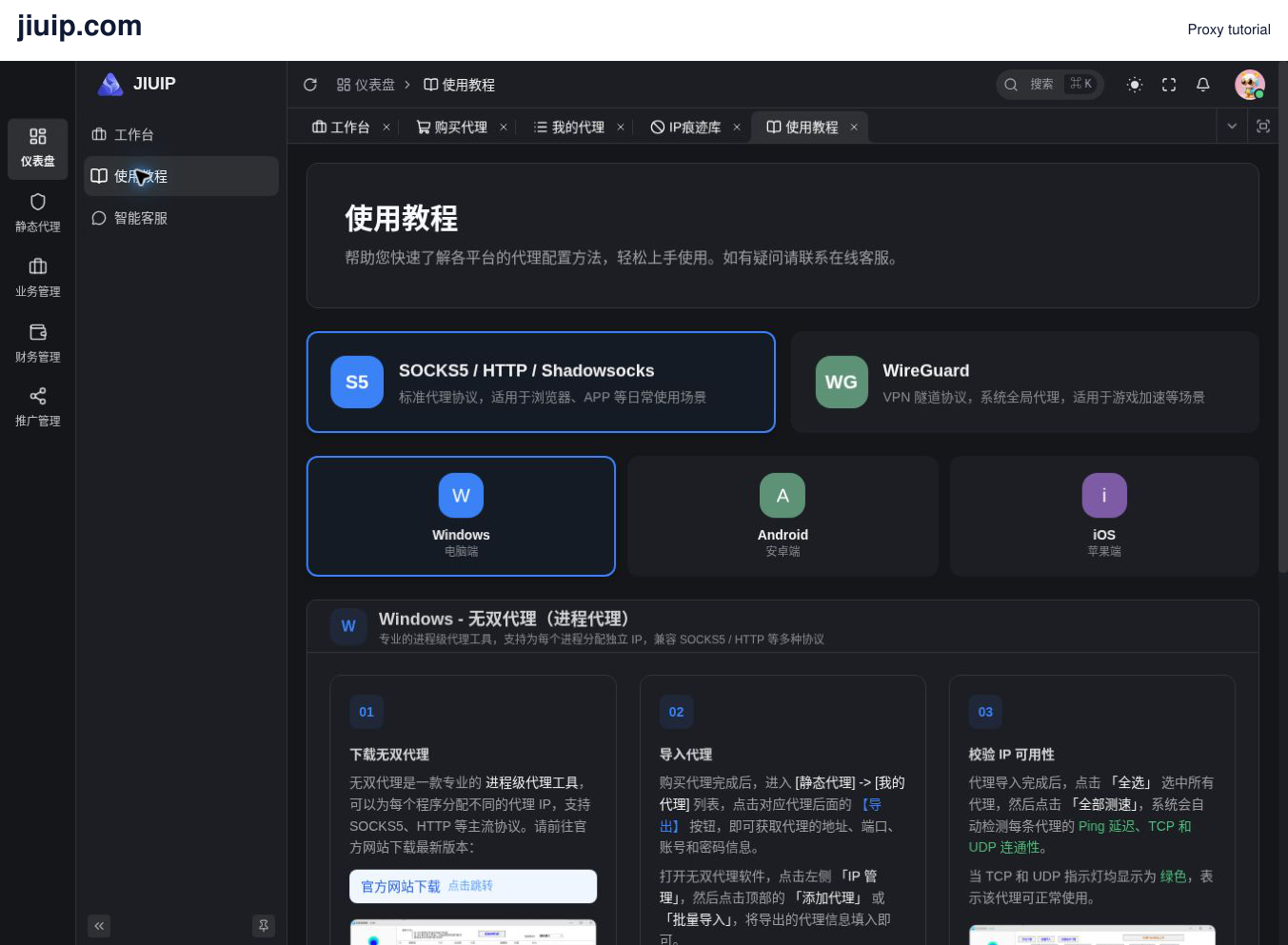Click the 【导出】 link in step 02
The image size is (1288, 945).
pos(771,816)
